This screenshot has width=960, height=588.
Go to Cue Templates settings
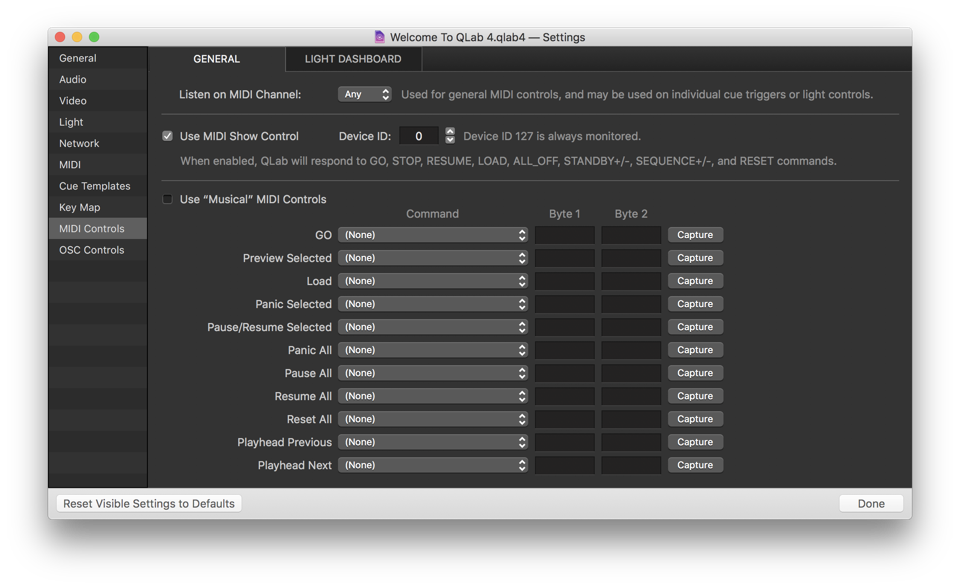point(95,186)
